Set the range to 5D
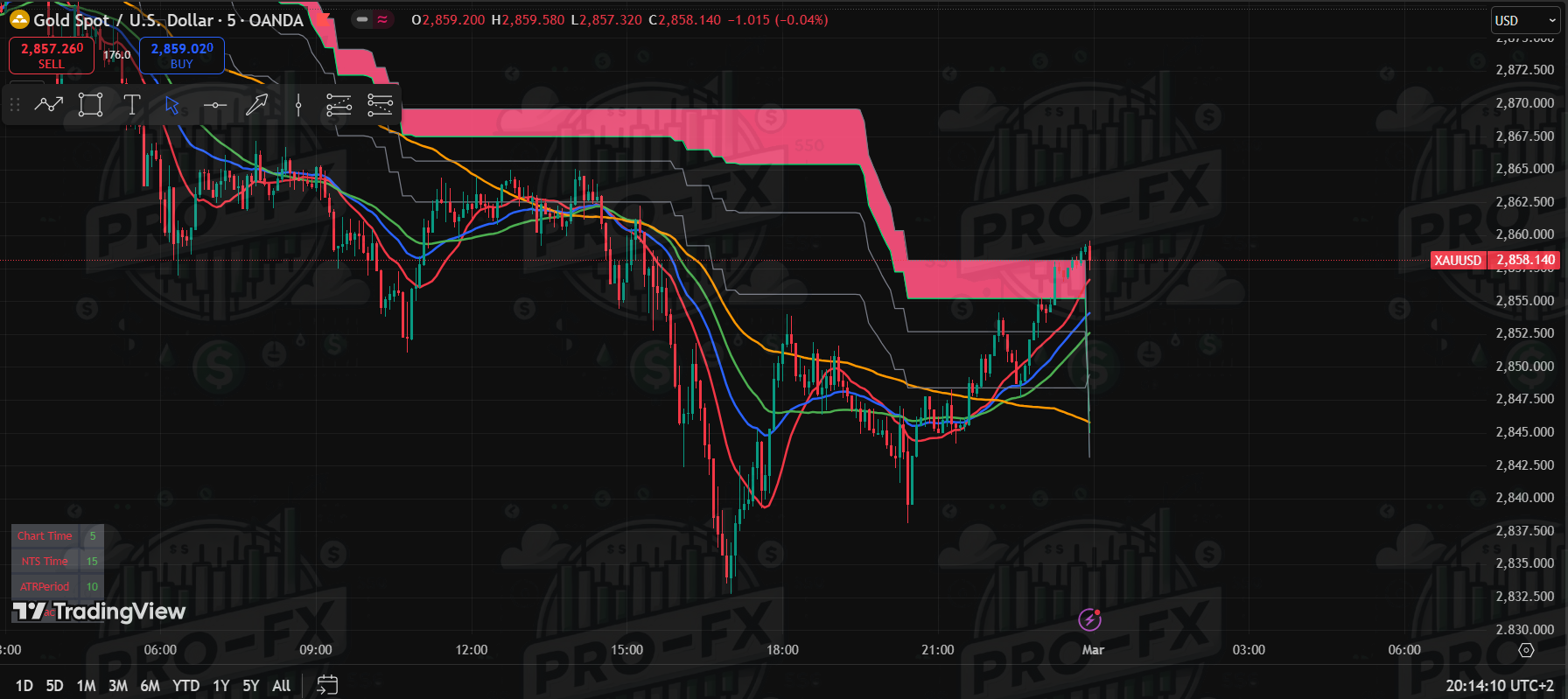The image size is (1568, 699). [x=54, y=686]
